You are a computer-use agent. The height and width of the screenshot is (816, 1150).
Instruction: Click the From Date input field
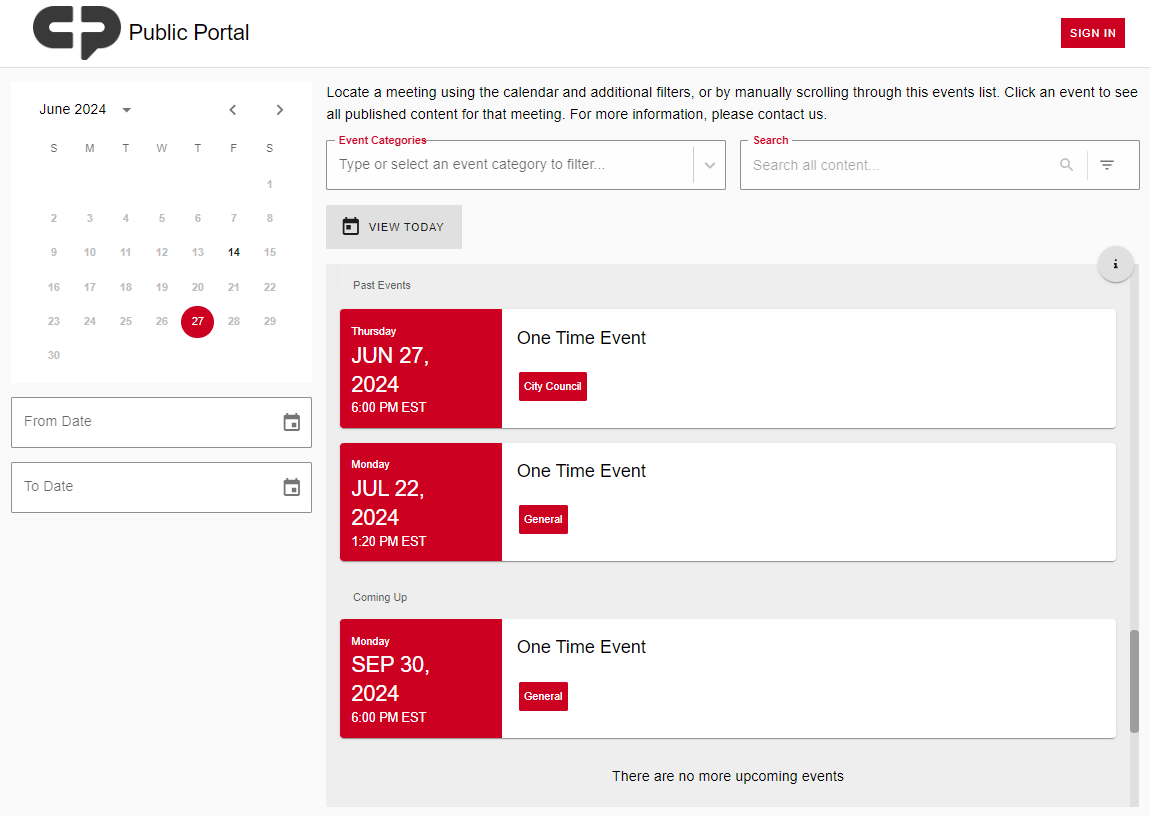pyautogui.click(x=161, y=422)
